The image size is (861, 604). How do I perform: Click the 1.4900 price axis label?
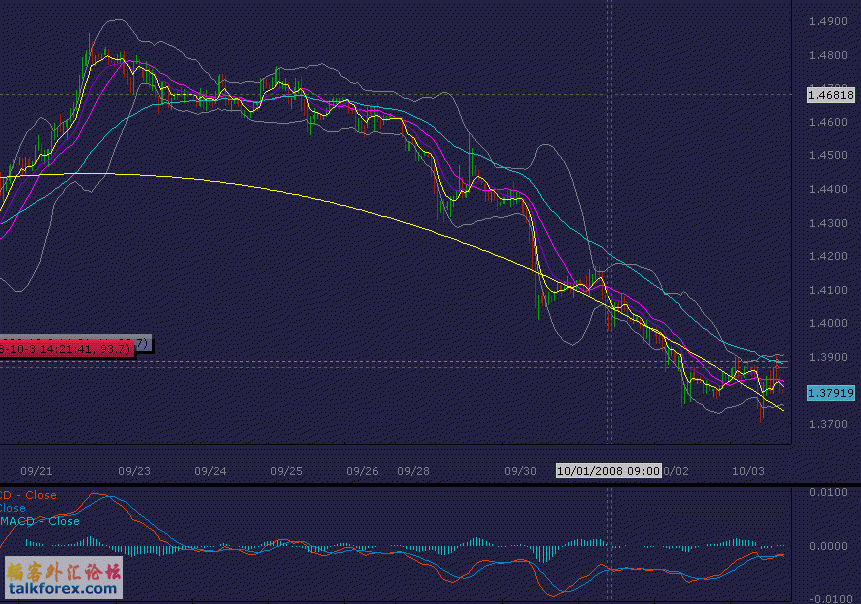pyautogui.click(x=828, y=21)
